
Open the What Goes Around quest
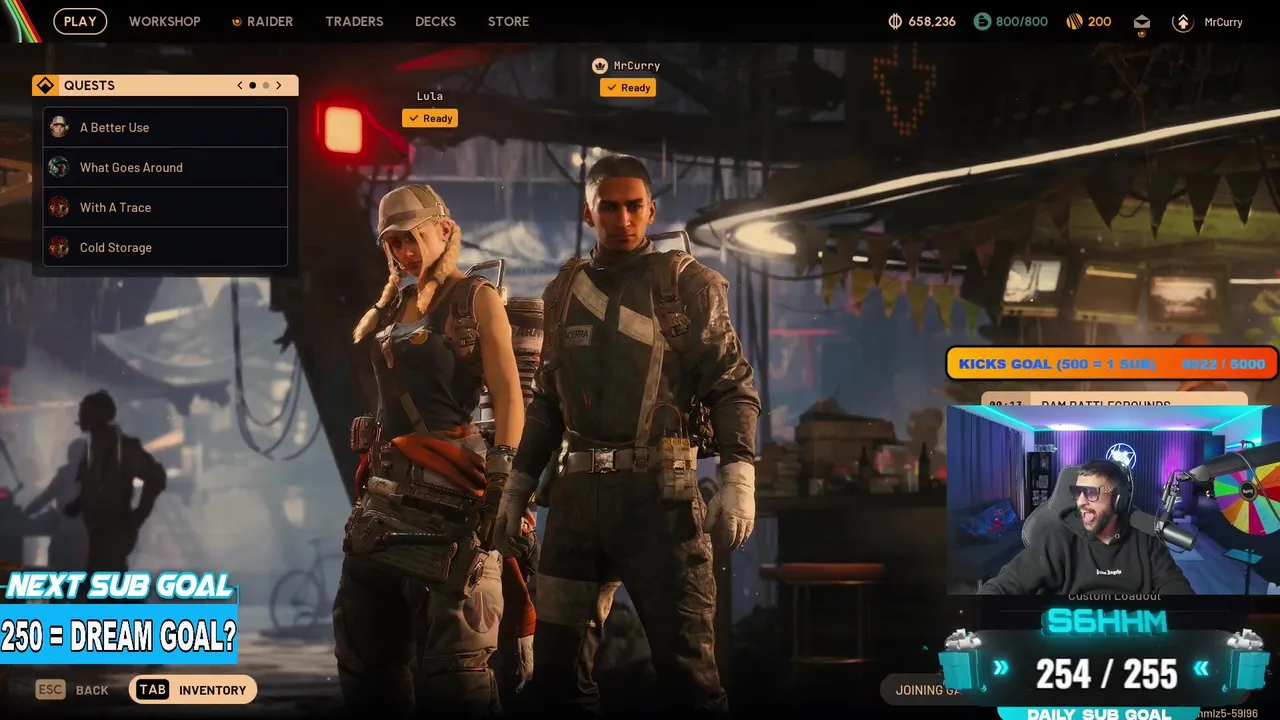pos(165,167)
